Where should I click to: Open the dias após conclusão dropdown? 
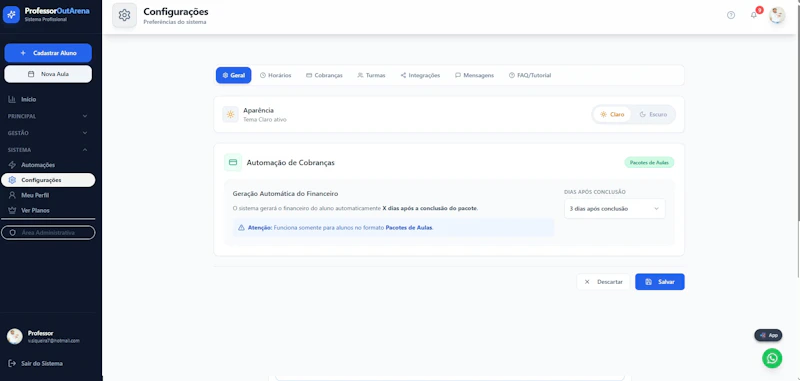click(614, 209)
